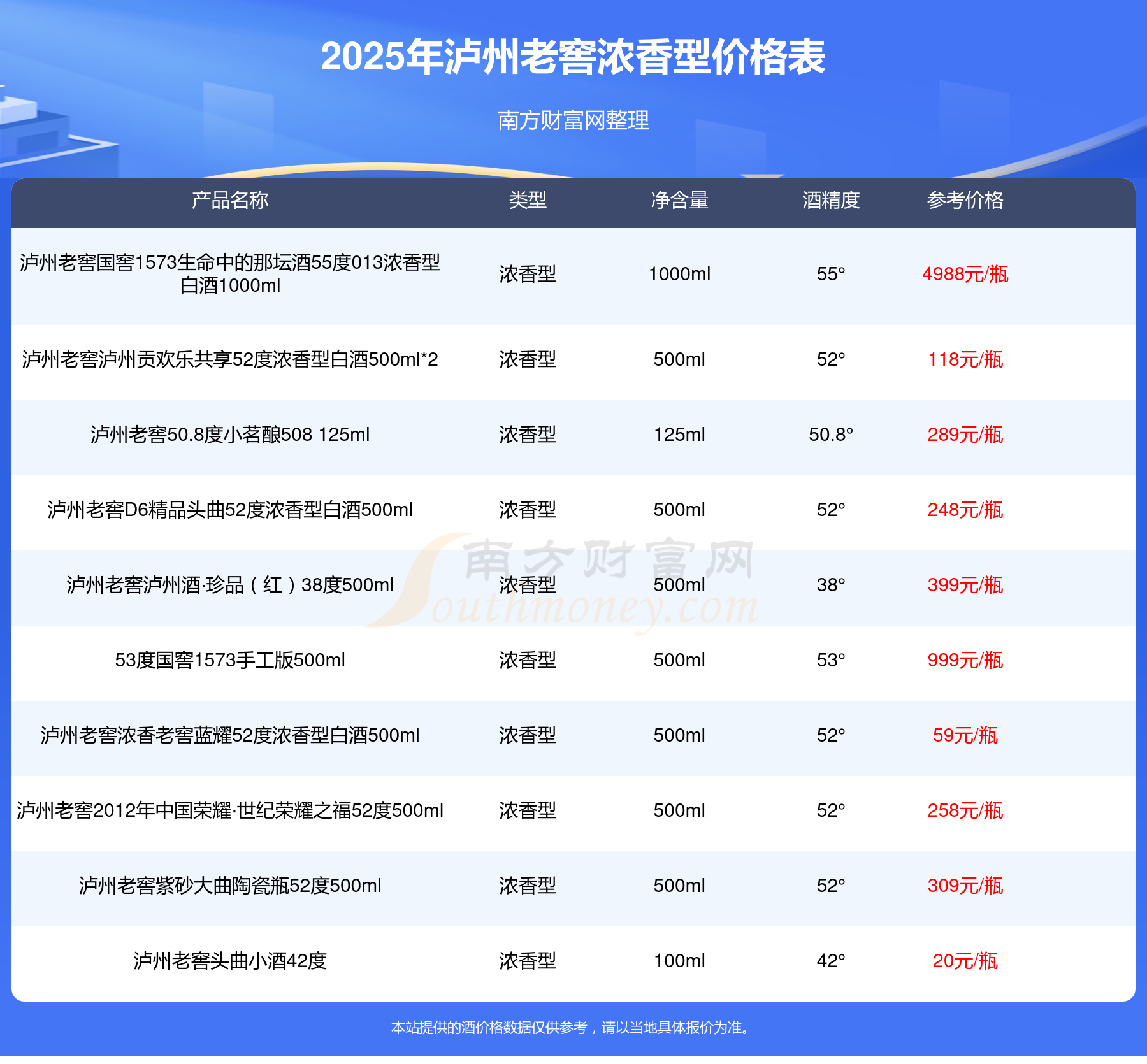Click the 20元/瓶 price
The height and width of the screenshot is (1064, 1147).
(965, 961)
